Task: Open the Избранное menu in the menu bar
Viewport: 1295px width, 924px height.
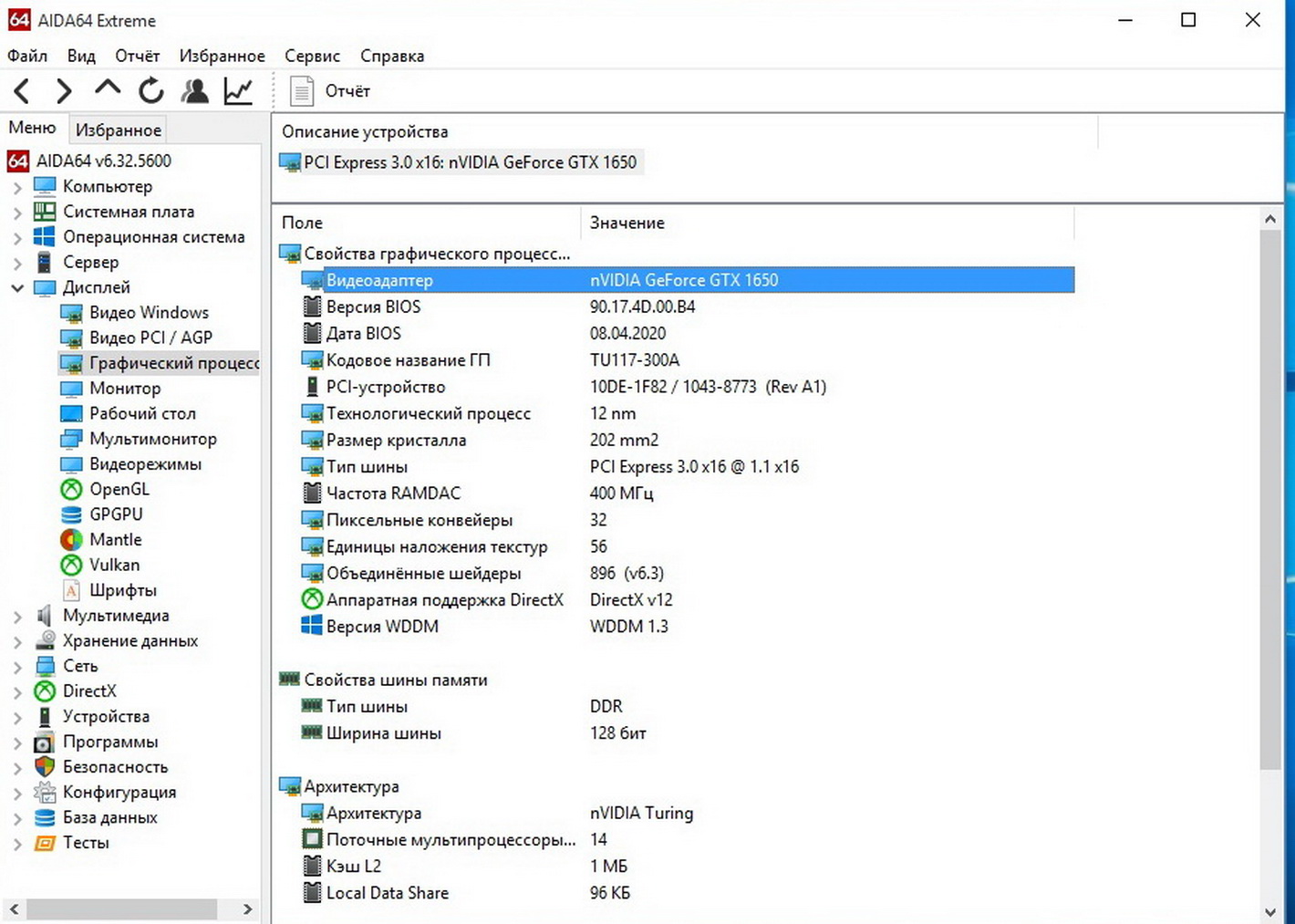Action: click(x=222, y=56)
